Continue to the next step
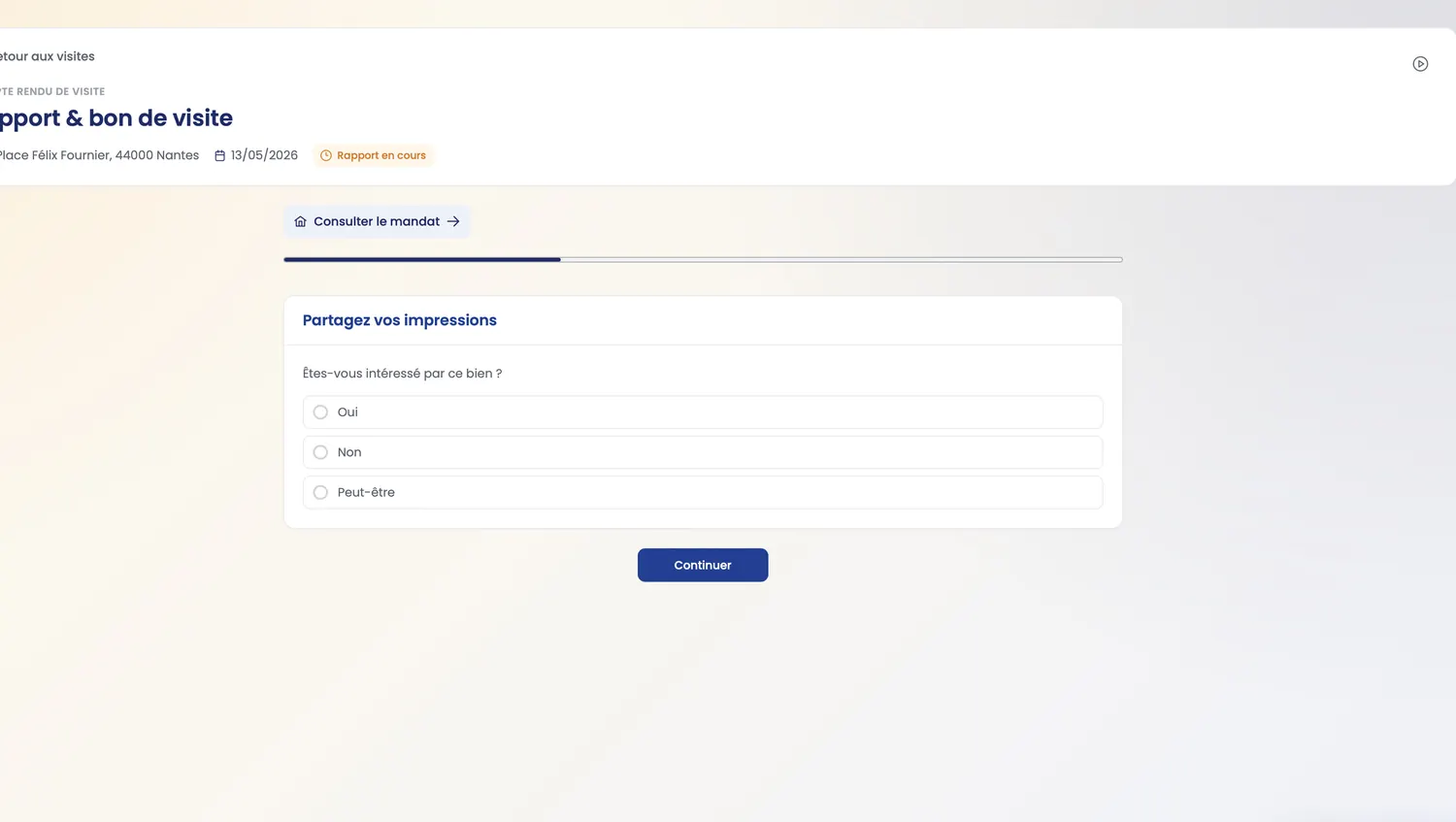The width and height of the screenshot is (1456, 822). point(703,565)
